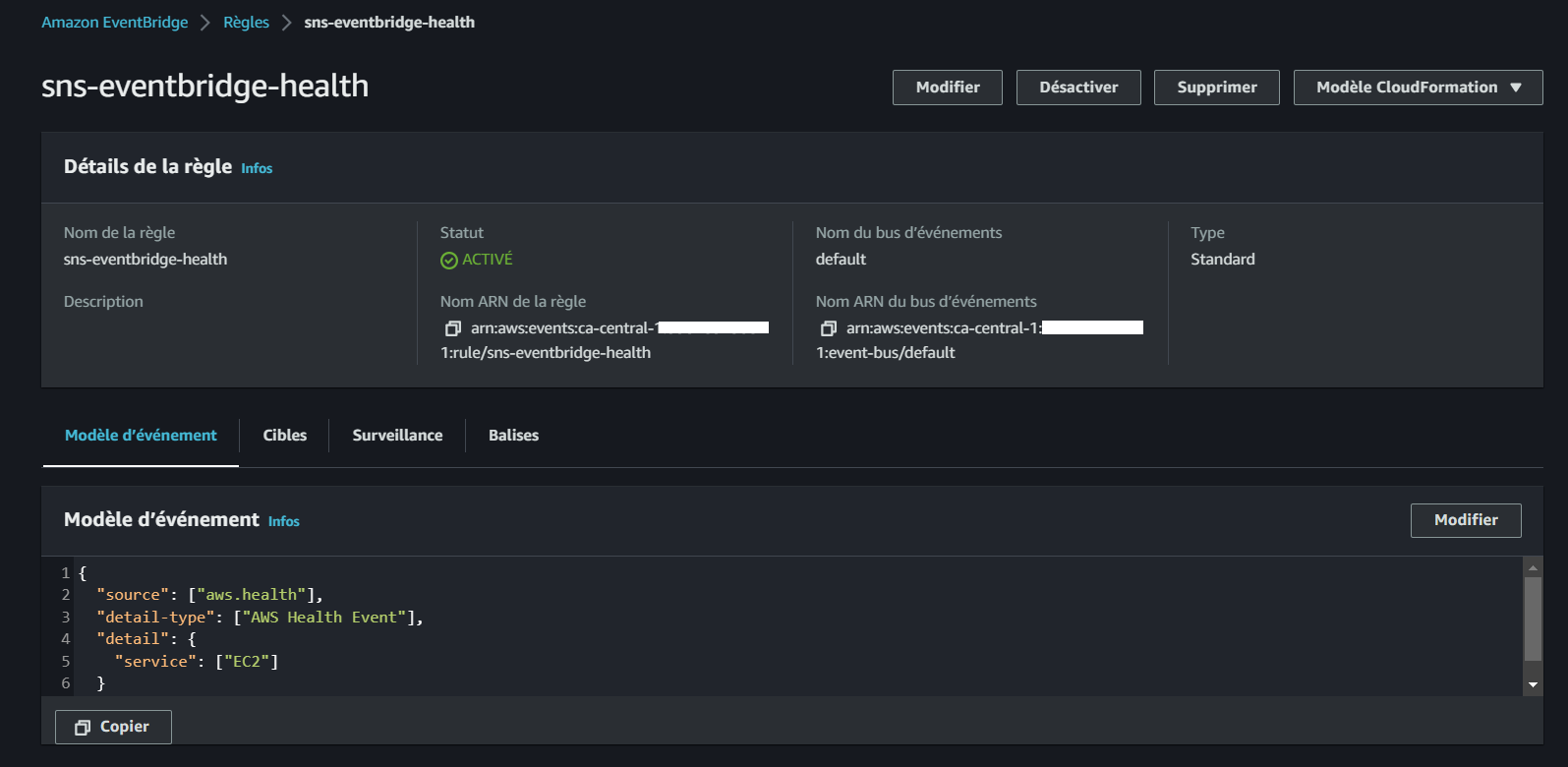This screenshot has width=1568, height=767.
Task: Click the "service": ["EC2"] line
Action: tap(197, 662)
